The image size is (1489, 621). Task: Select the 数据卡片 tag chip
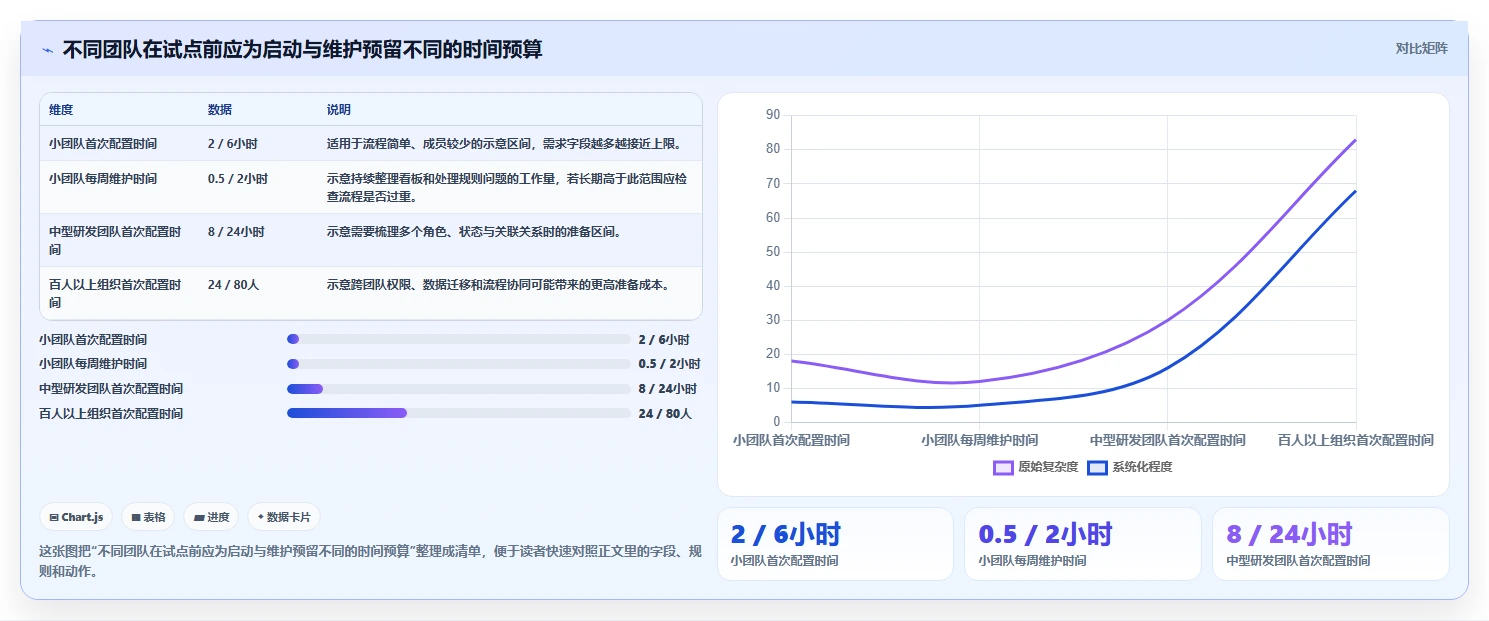(284, 517)
